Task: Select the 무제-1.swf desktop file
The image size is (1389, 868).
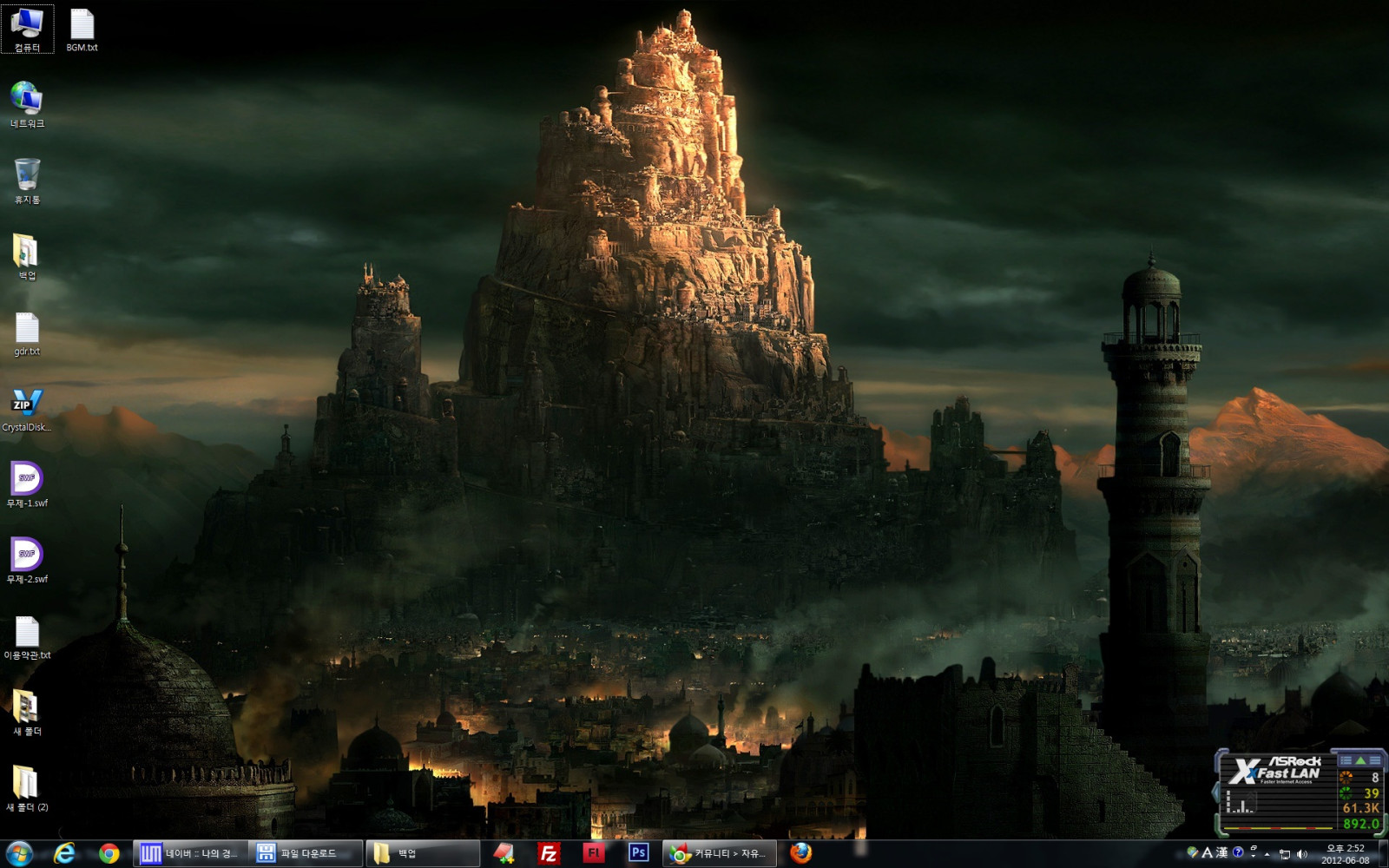Action: click(27, 484)
